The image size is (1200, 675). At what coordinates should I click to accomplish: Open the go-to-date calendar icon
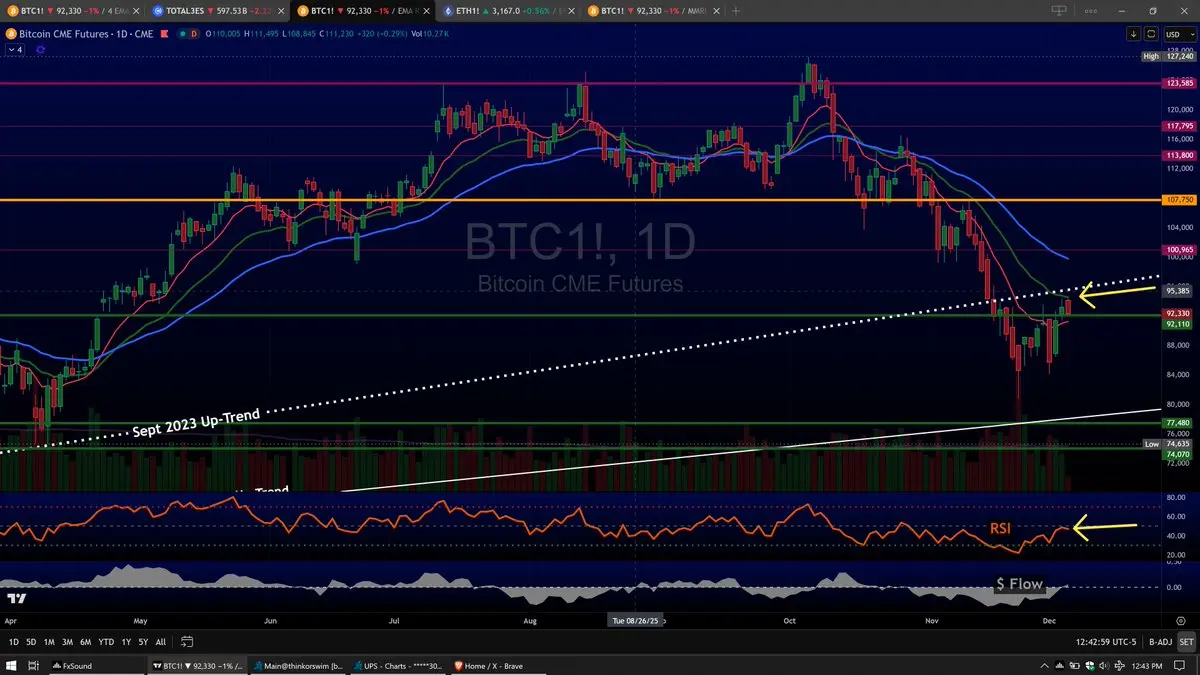(x=186, y=642)
